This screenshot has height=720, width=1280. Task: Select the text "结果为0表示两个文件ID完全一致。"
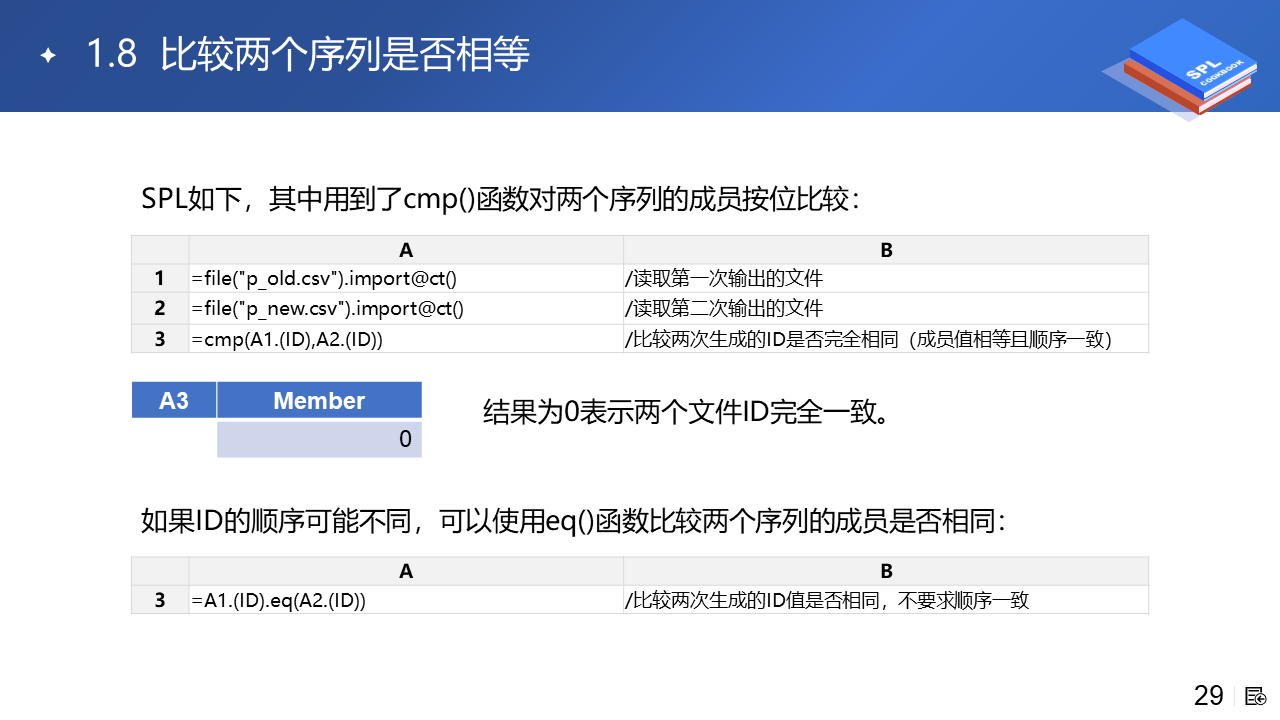686,412
